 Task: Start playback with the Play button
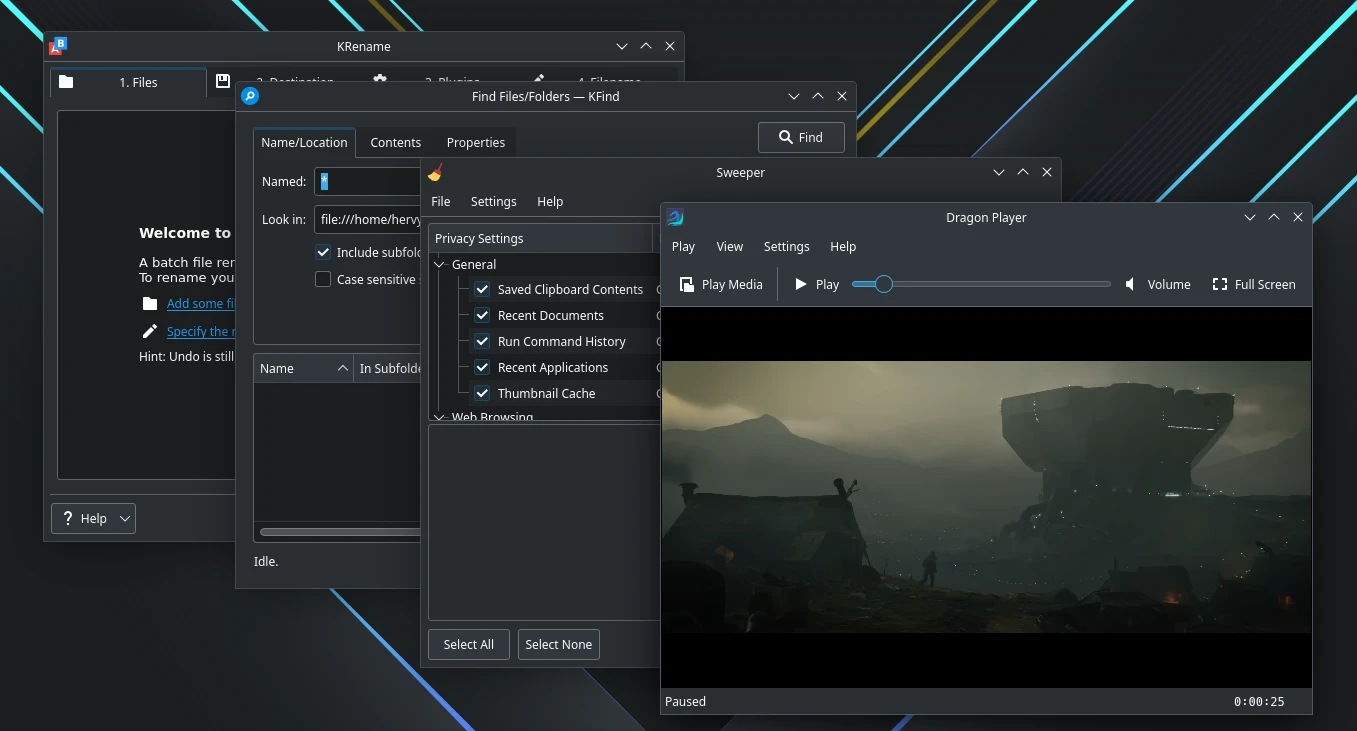[817, 284]
